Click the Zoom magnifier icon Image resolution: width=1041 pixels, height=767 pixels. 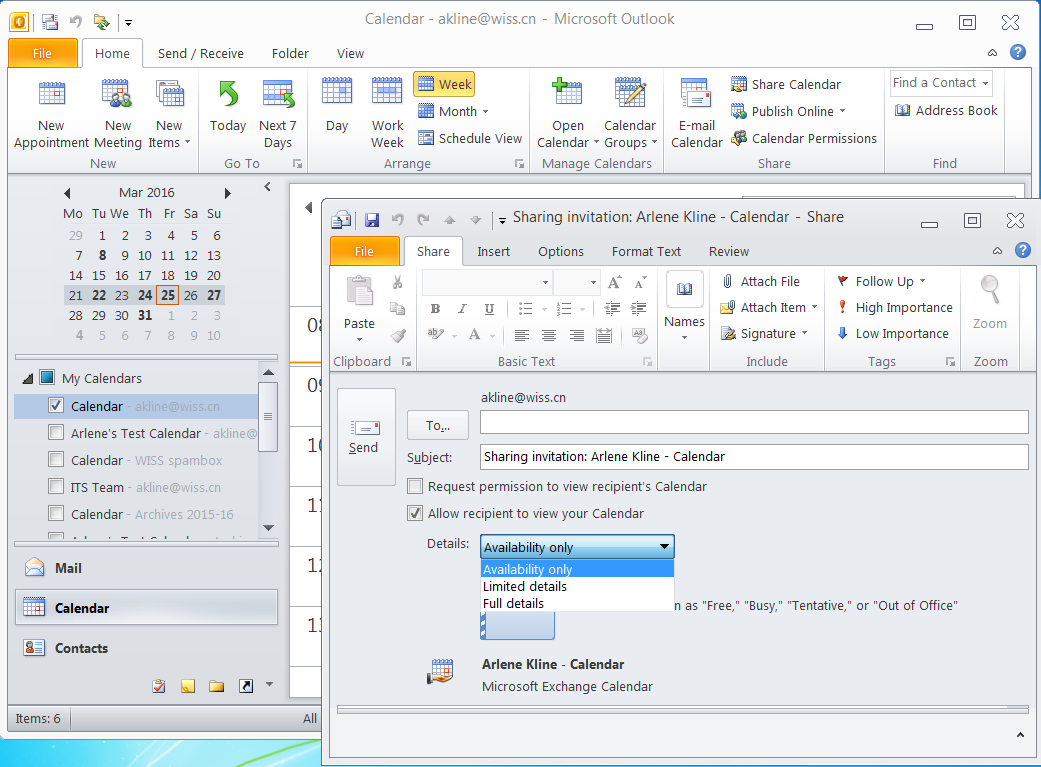coord(990,291)
